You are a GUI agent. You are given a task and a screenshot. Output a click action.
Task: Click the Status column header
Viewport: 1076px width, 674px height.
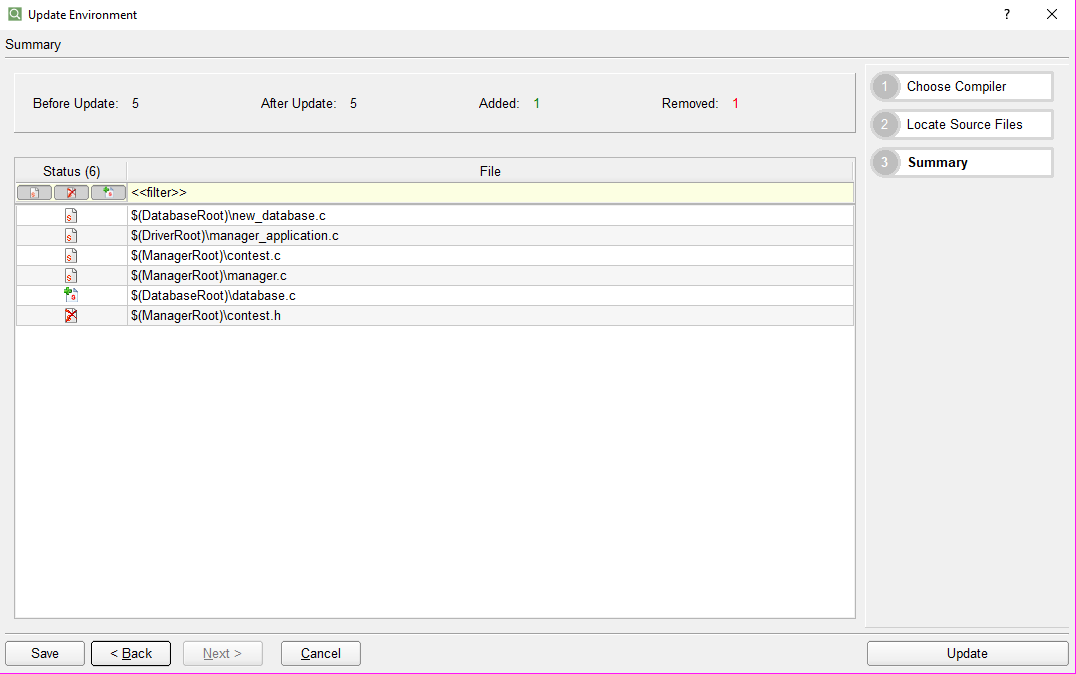tap(71, 171)
